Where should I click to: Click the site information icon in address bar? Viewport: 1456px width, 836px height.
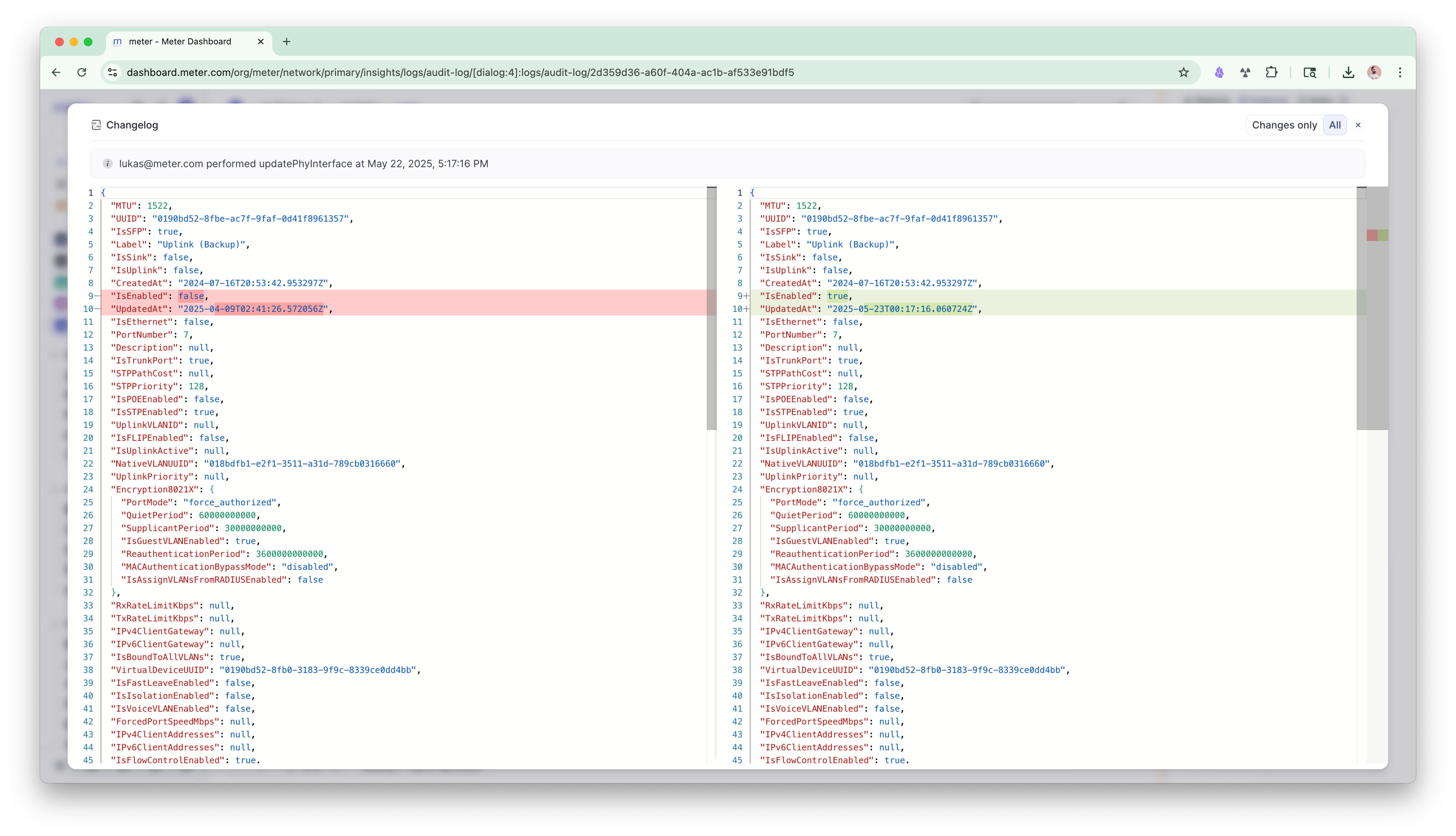(x=113, y=72)
